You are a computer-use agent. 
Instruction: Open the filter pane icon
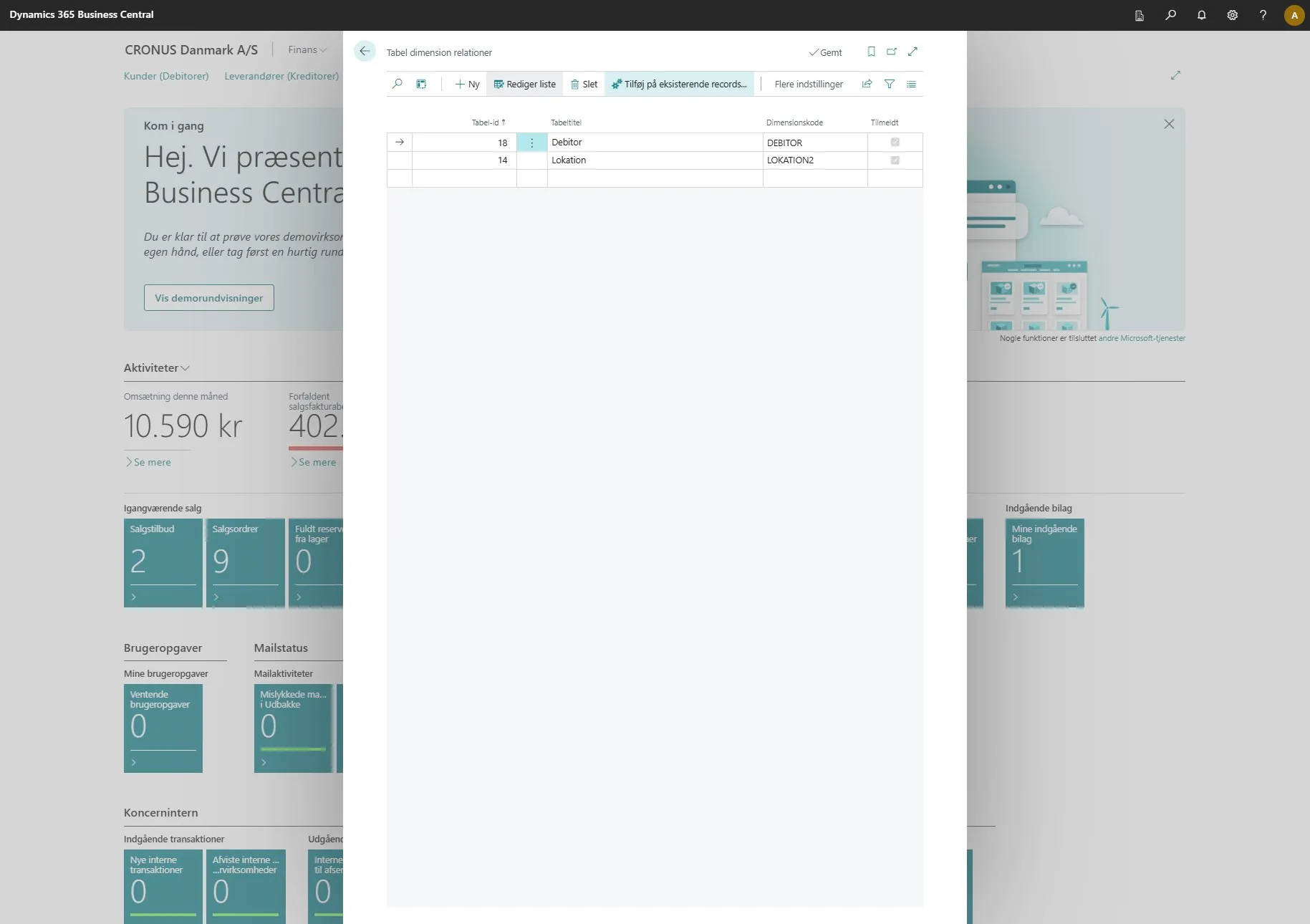pos(890,84)
